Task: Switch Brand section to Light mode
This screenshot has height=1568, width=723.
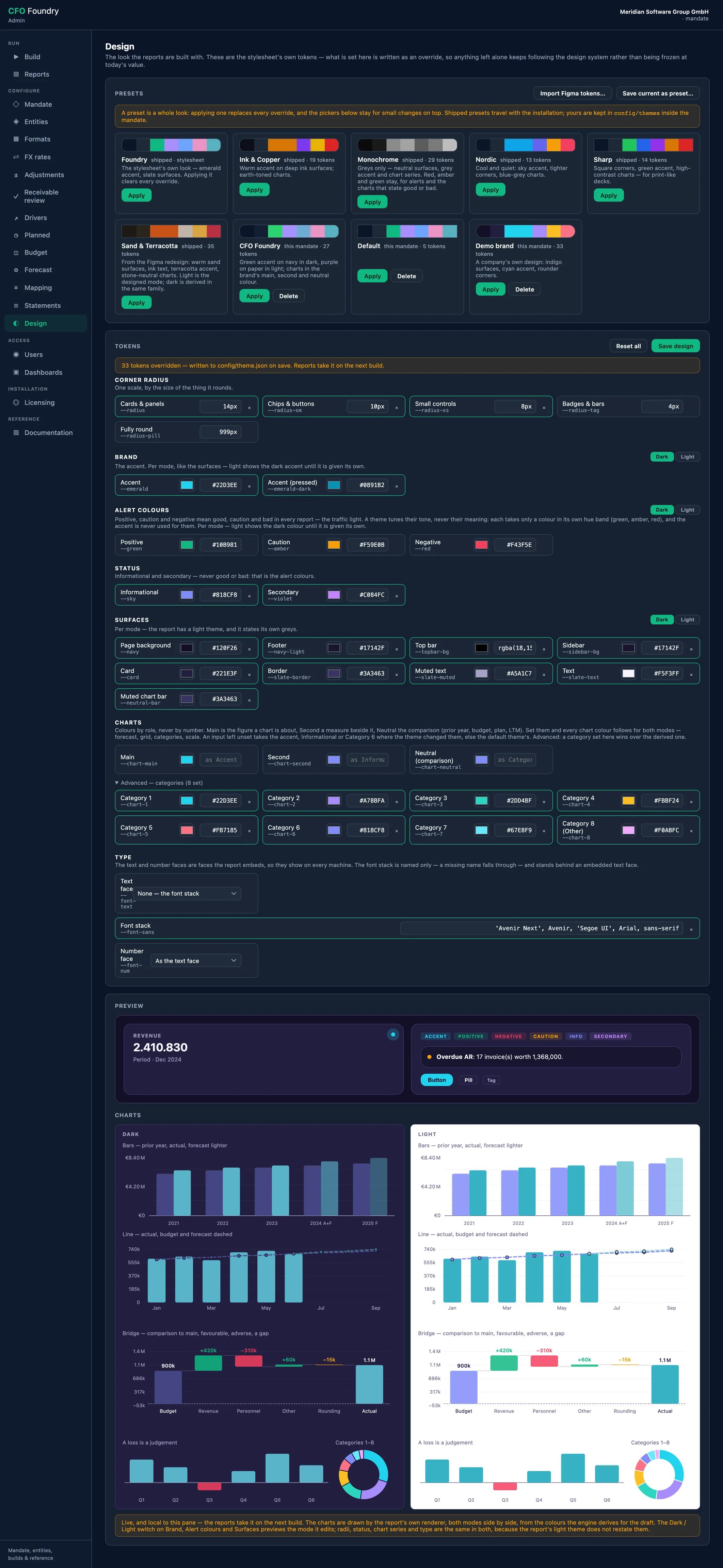Action: [x=687, y=457]
